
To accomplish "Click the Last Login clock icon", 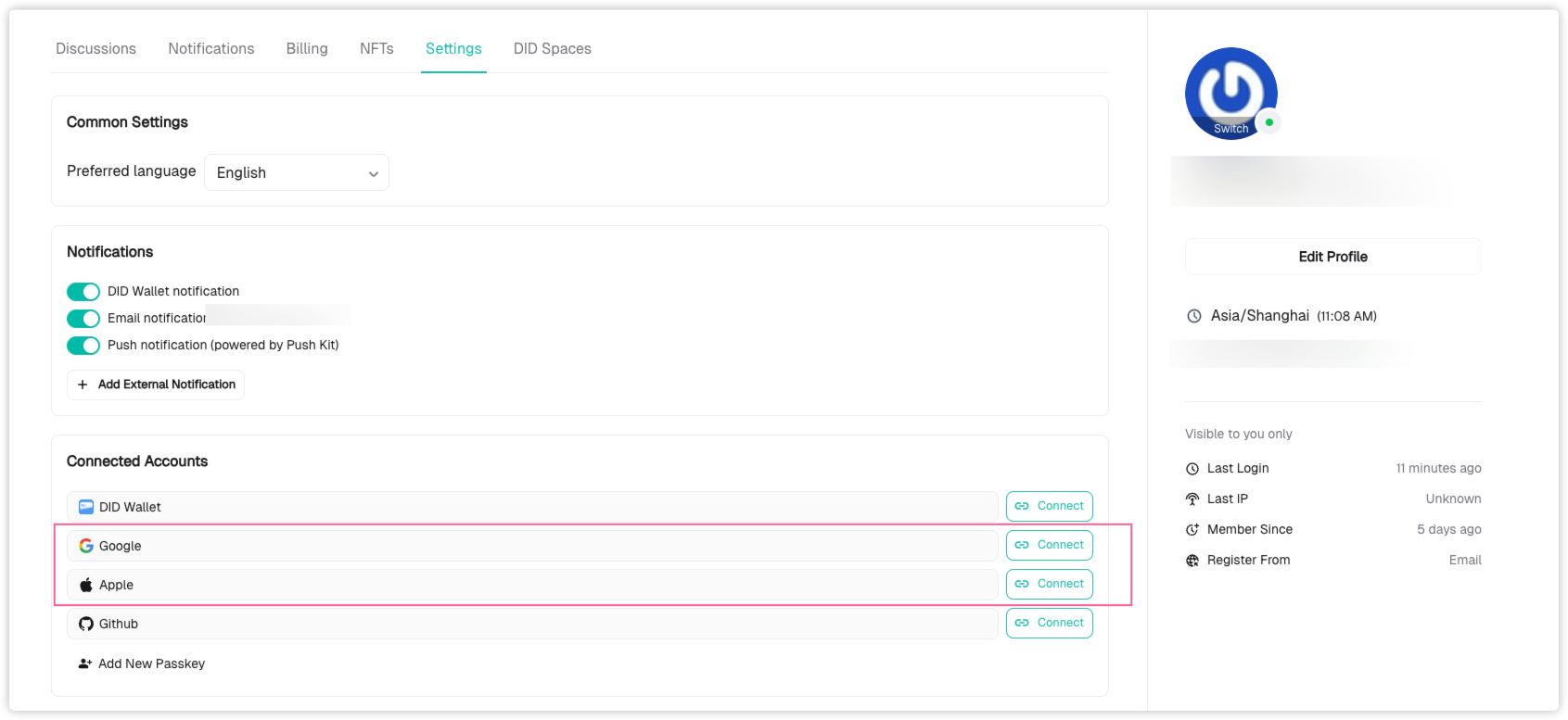I will [1192, 469].
